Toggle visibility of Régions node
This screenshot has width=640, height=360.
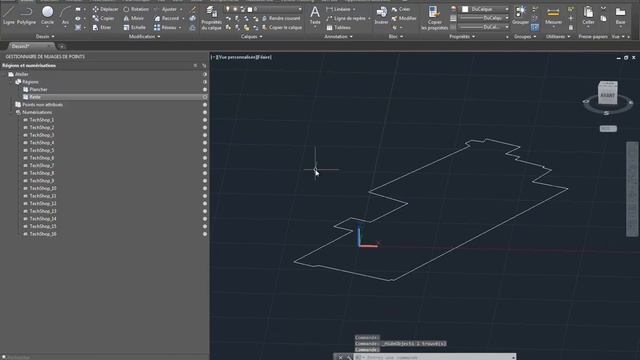(204, 82)
